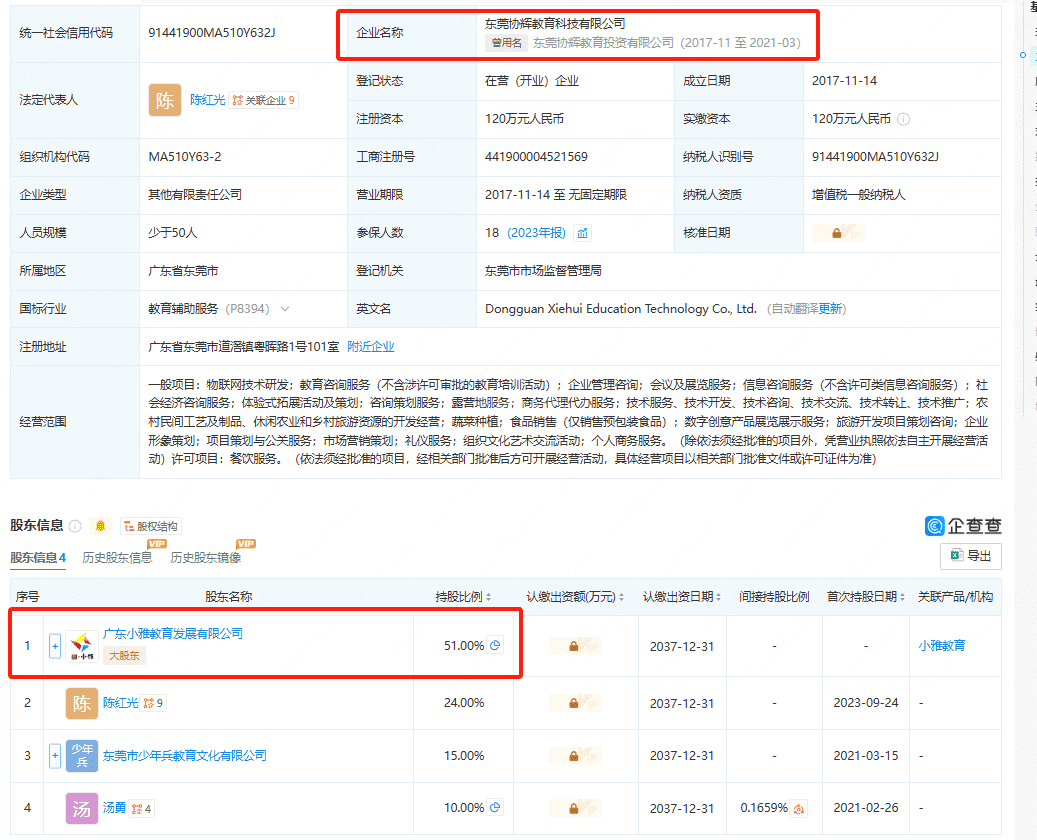This screenshot has width=1037, height=840.
Task: Click the 少年兵 logo in shareholder row 3
Action: pos(82,755)
